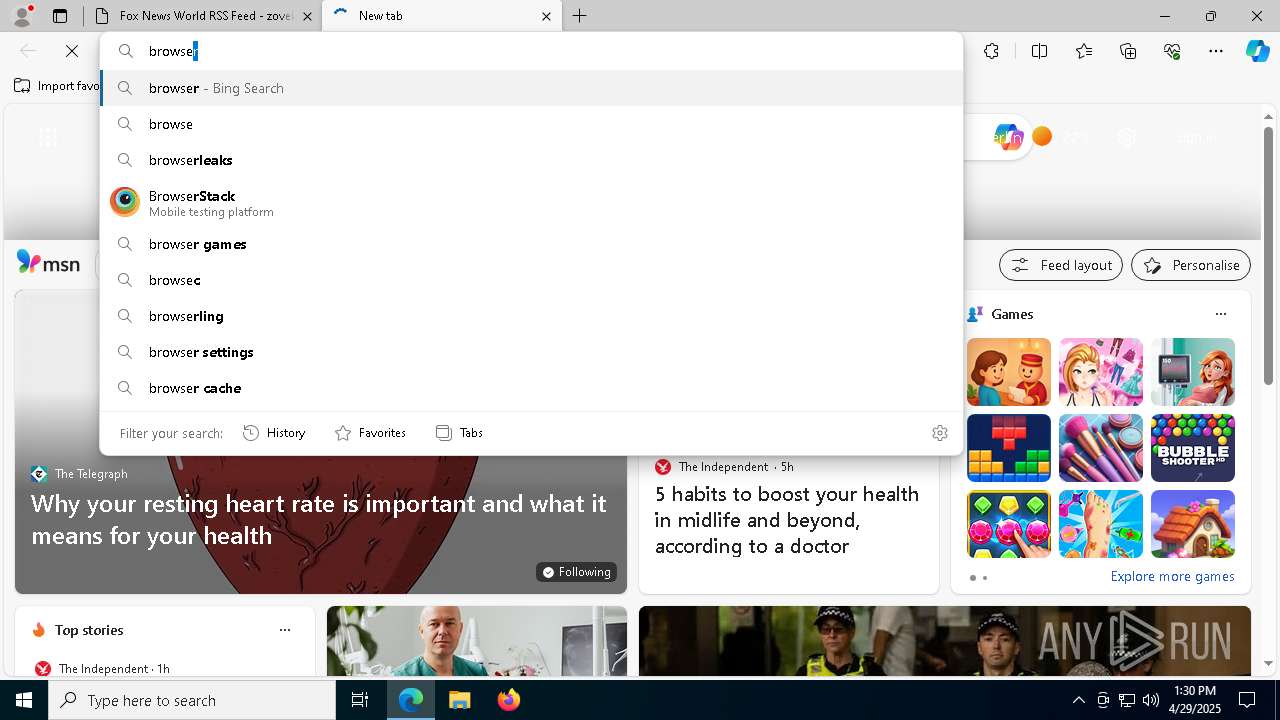Open address bar search settings gear
The image size is (1280, 720).
point(940,433)
